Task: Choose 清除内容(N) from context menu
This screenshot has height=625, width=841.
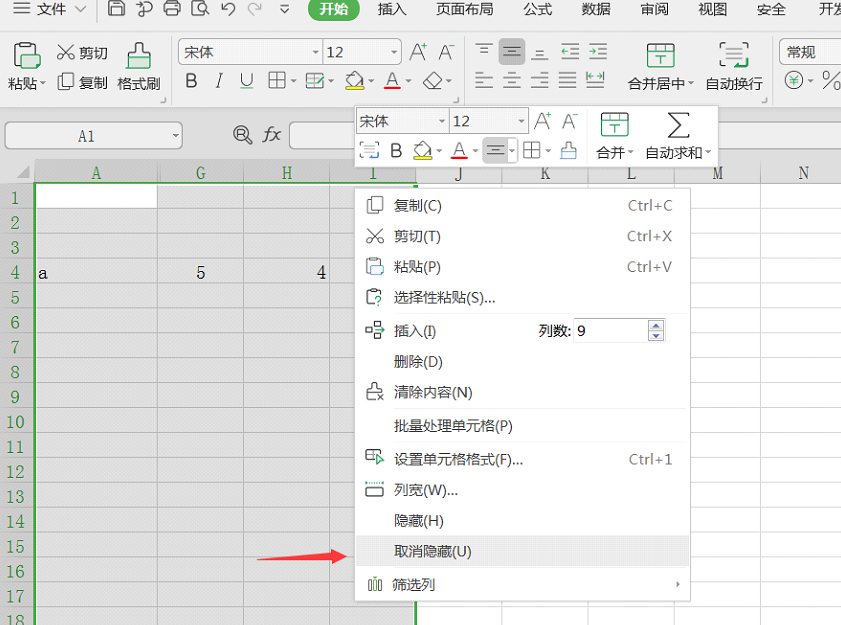Action: click(x=522, y=393)
